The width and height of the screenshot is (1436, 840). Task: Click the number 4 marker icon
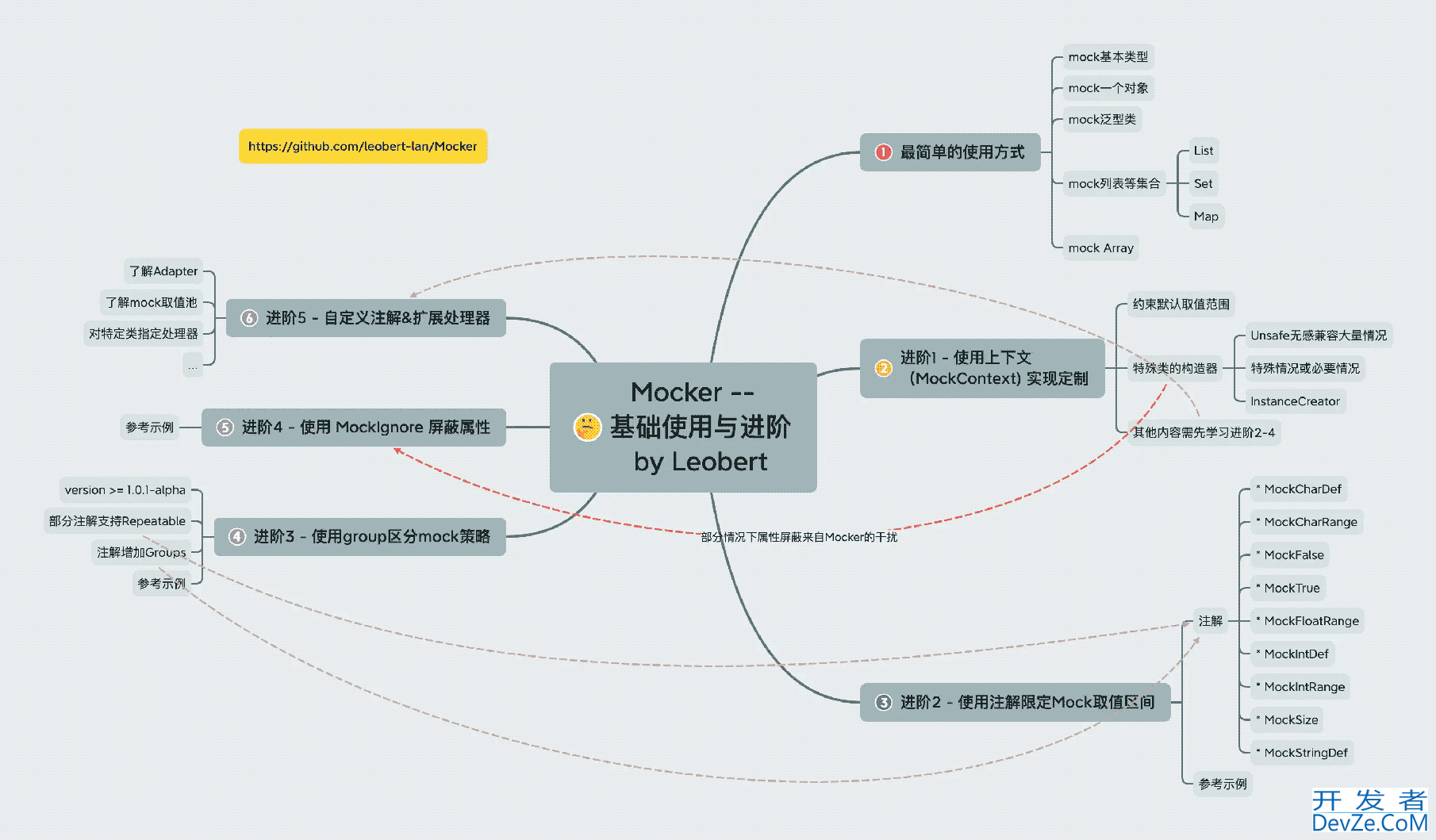click(237, 536)
